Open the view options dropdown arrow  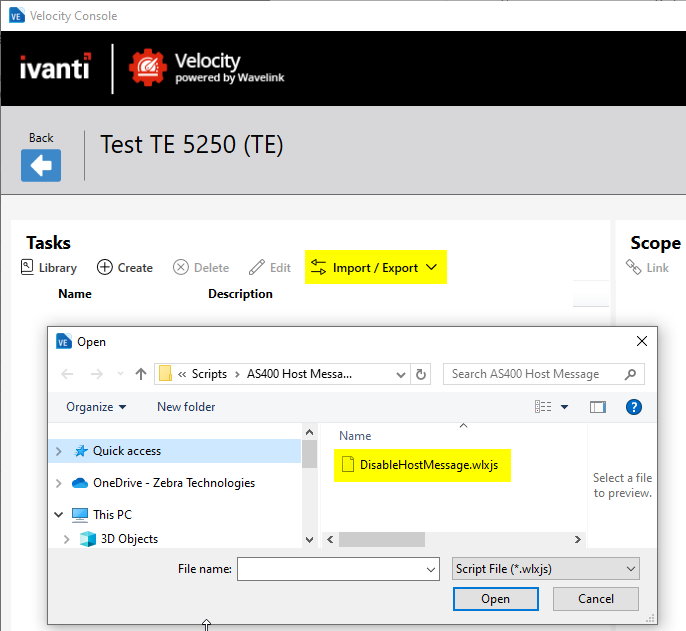(564, 407)
